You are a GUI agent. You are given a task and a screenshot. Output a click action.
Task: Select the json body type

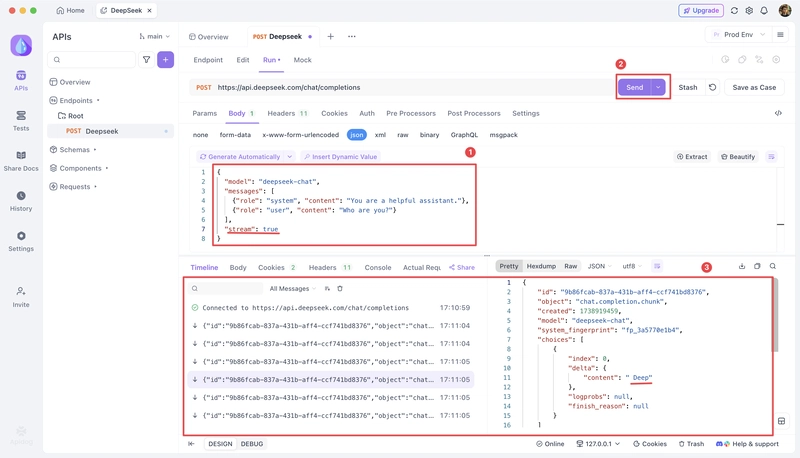(x=357, y=135)
